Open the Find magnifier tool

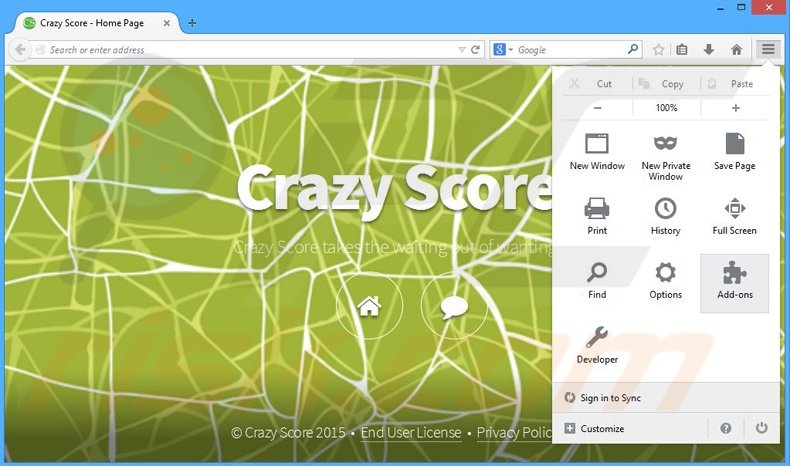[x=597, y=282]
